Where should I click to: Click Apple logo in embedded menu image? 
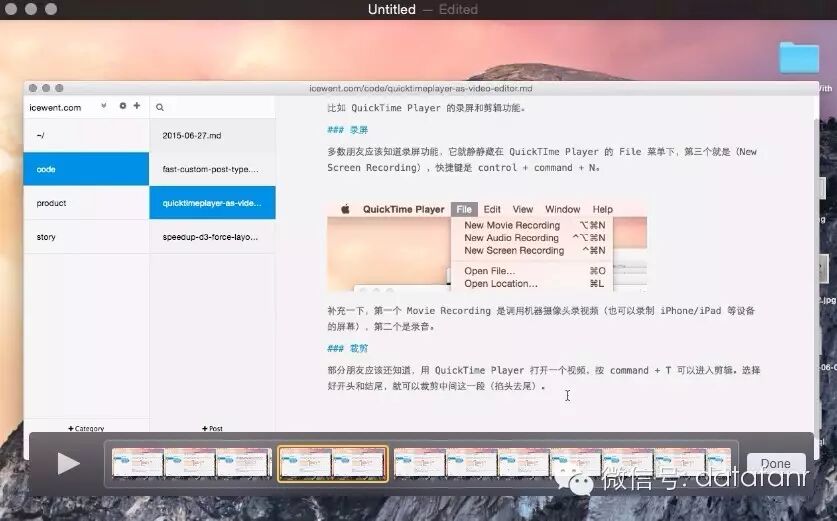pos(345,209)
